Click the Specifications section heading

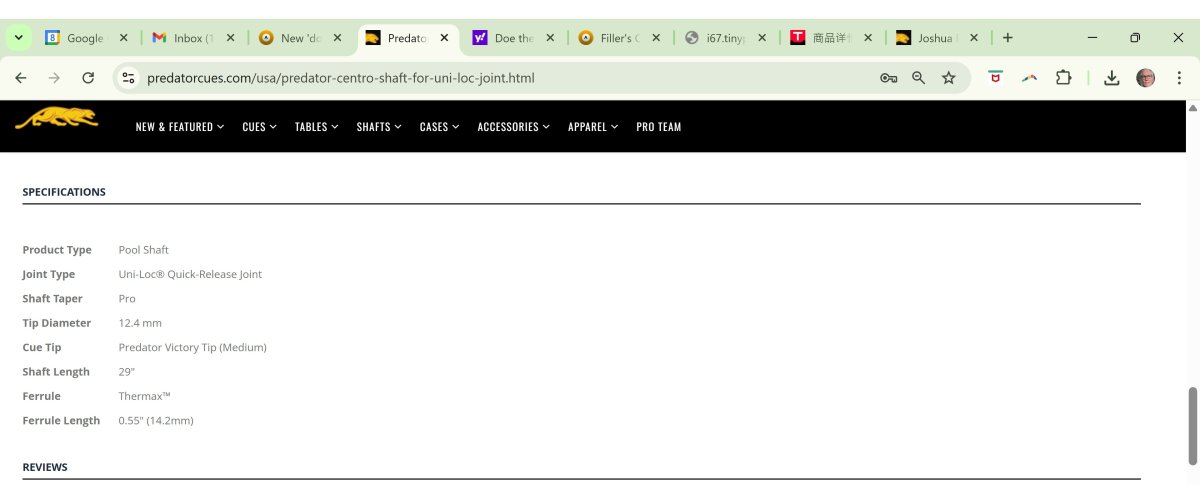(64, 192)
